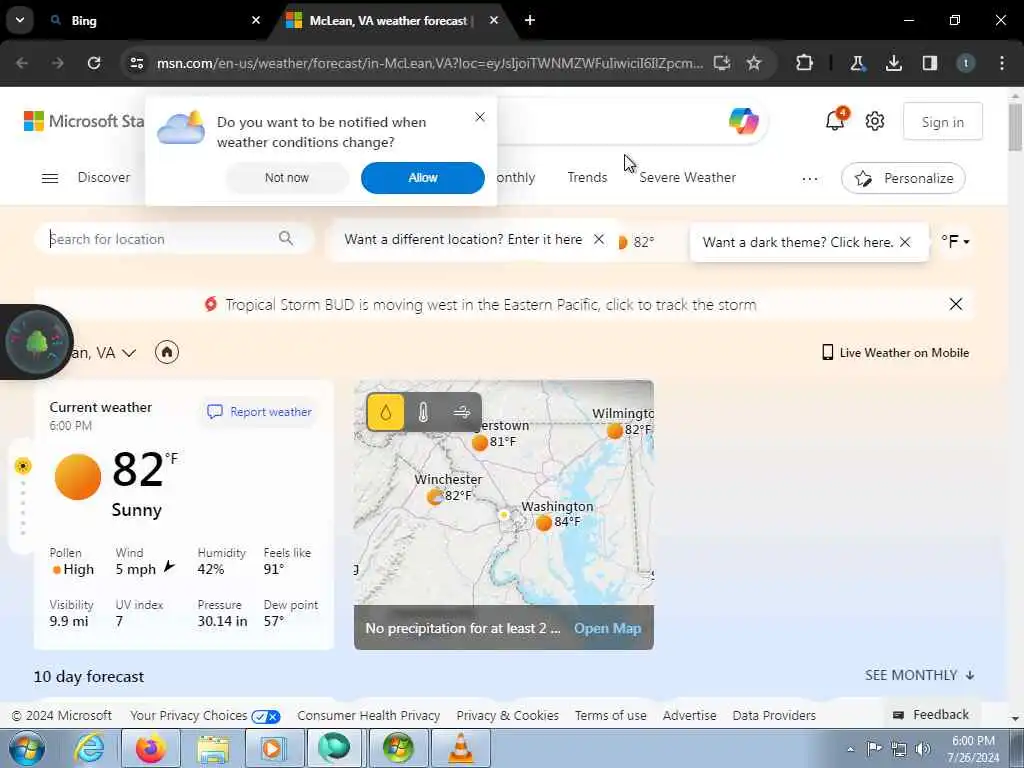This screenshot has width=1024, height=768.
Task: Open MSN settings gear icon
Action: coord(874,121)
